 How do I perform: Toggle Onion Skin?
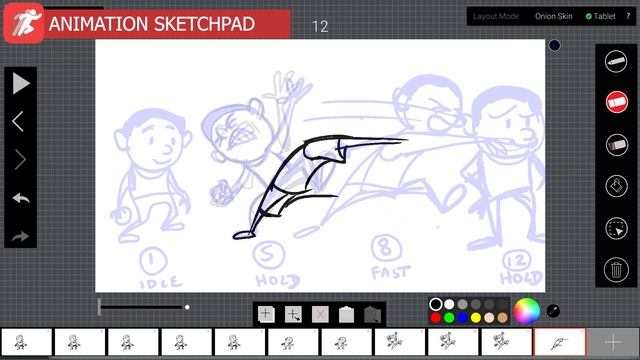tap(553, 16)
